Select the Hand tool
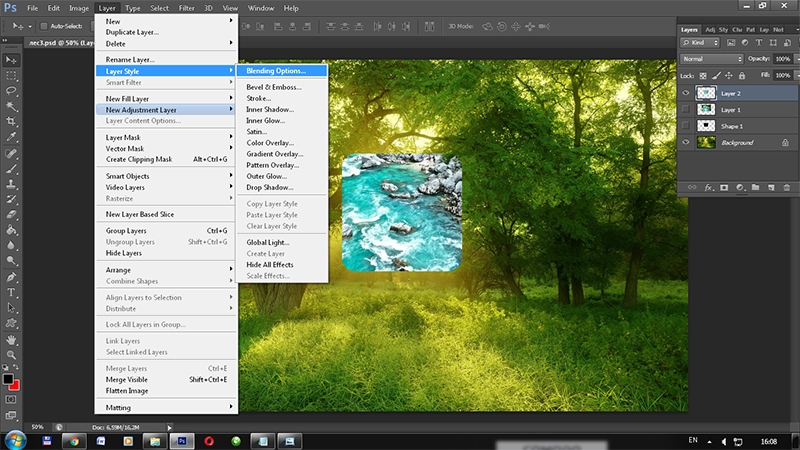Image resolution: width=800 pixels, height=450 pixels. (x=11, y=340)
